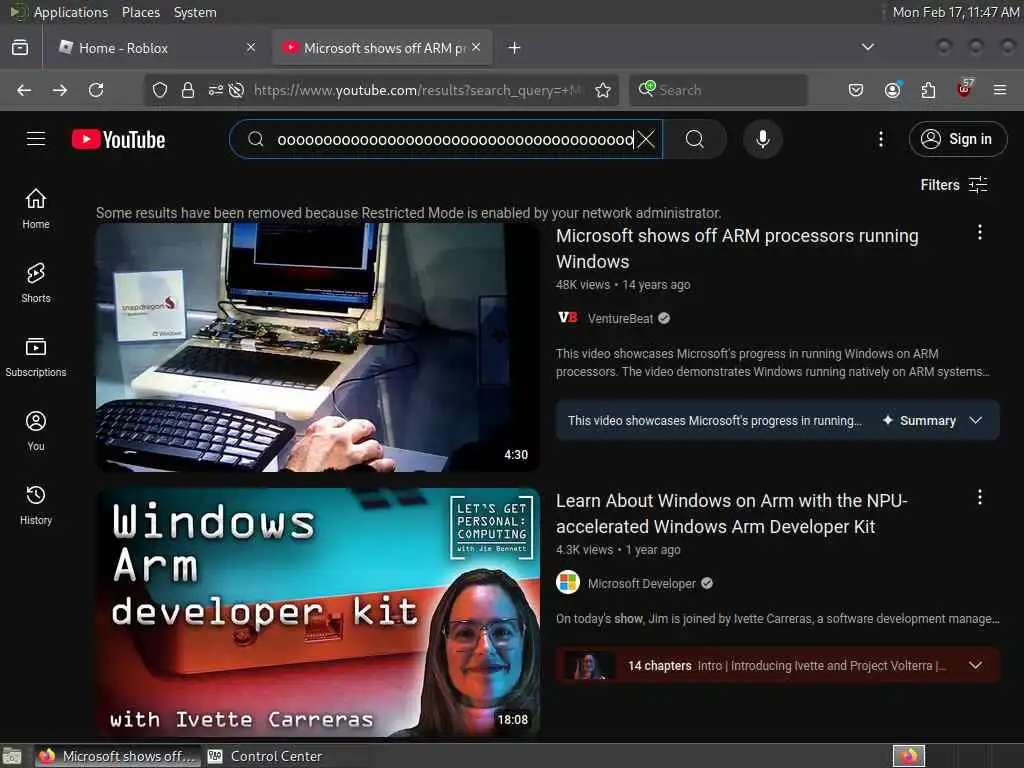Open site permissions icon in address bar

click(216, 90)
